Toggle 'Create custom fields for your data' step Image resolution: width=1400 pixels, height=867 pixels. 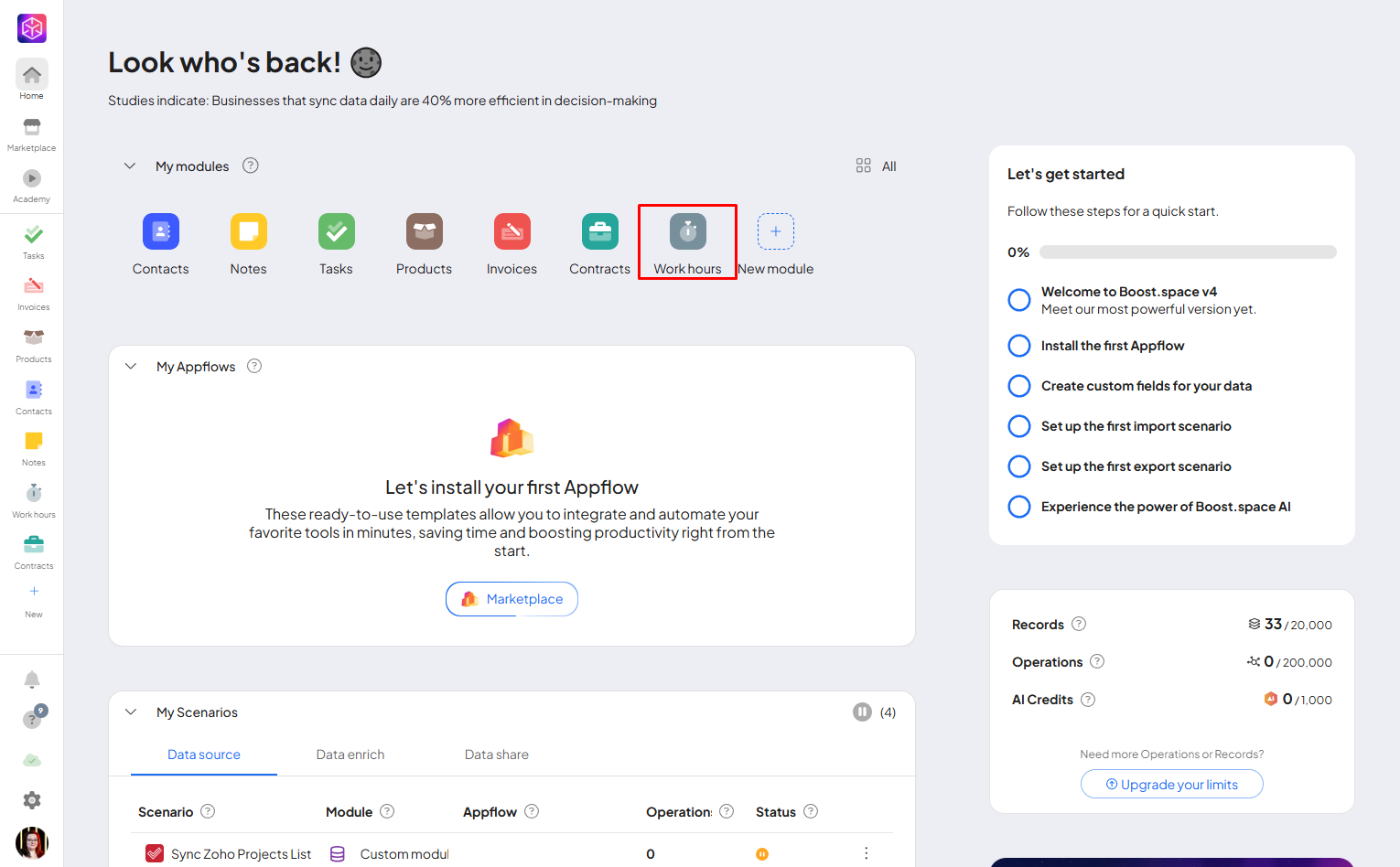tap(1018, 386)
